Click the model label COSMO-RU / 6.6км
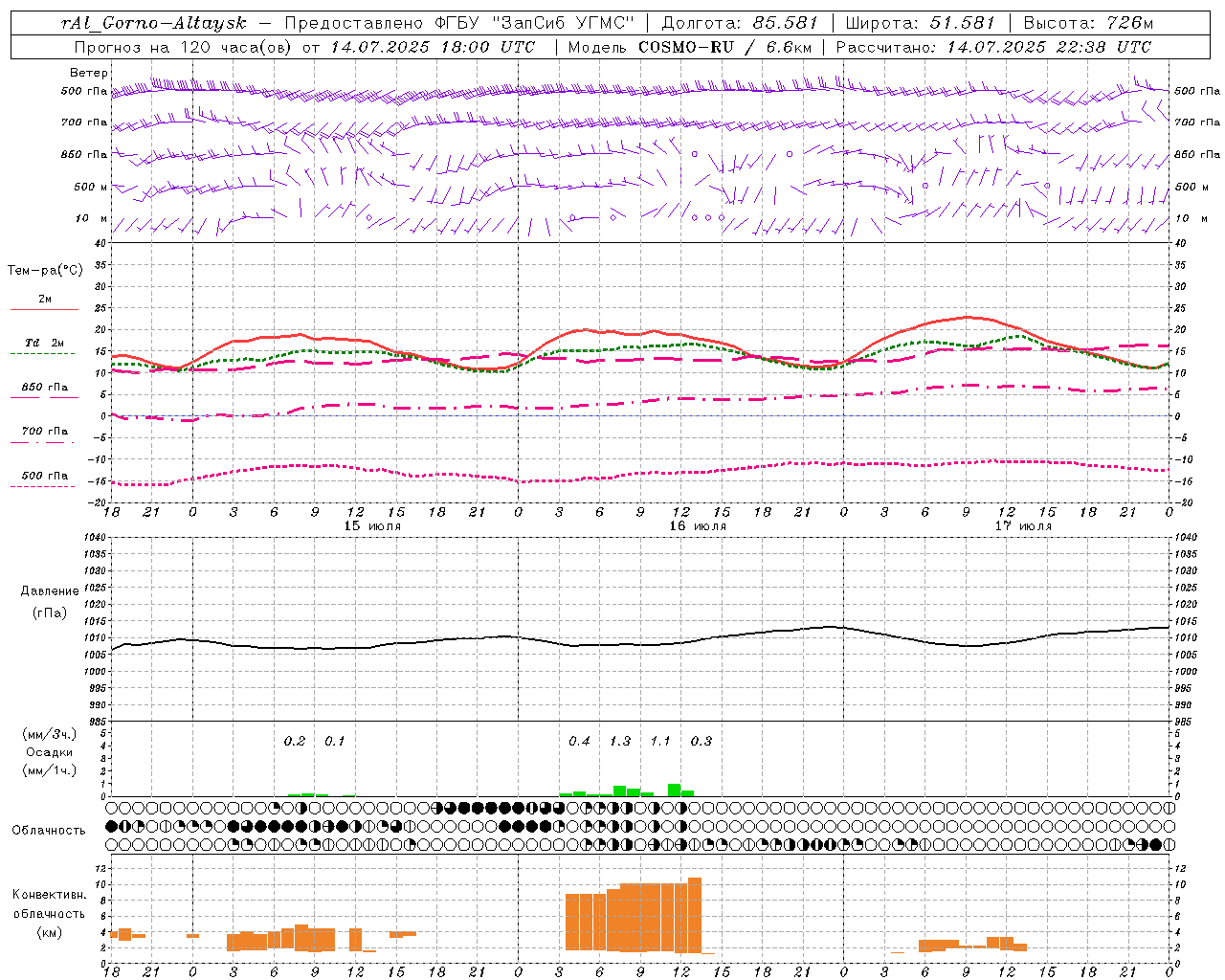 (725, 46)
